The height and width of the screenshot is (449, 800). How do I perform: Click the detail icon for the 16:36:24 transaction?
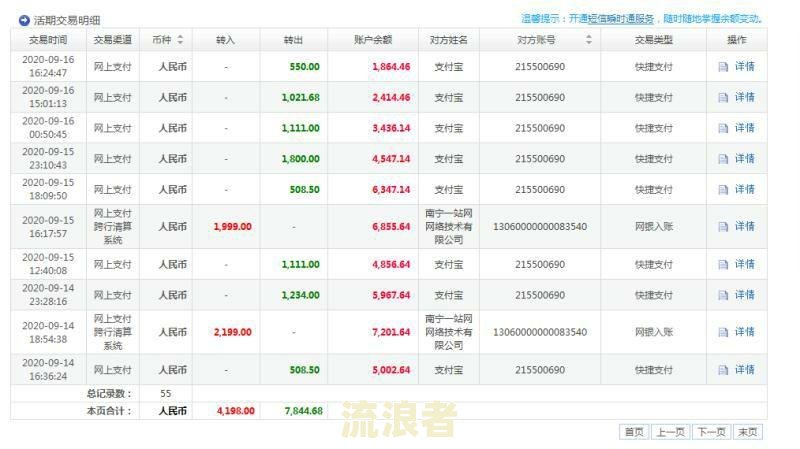click(723, 370)
